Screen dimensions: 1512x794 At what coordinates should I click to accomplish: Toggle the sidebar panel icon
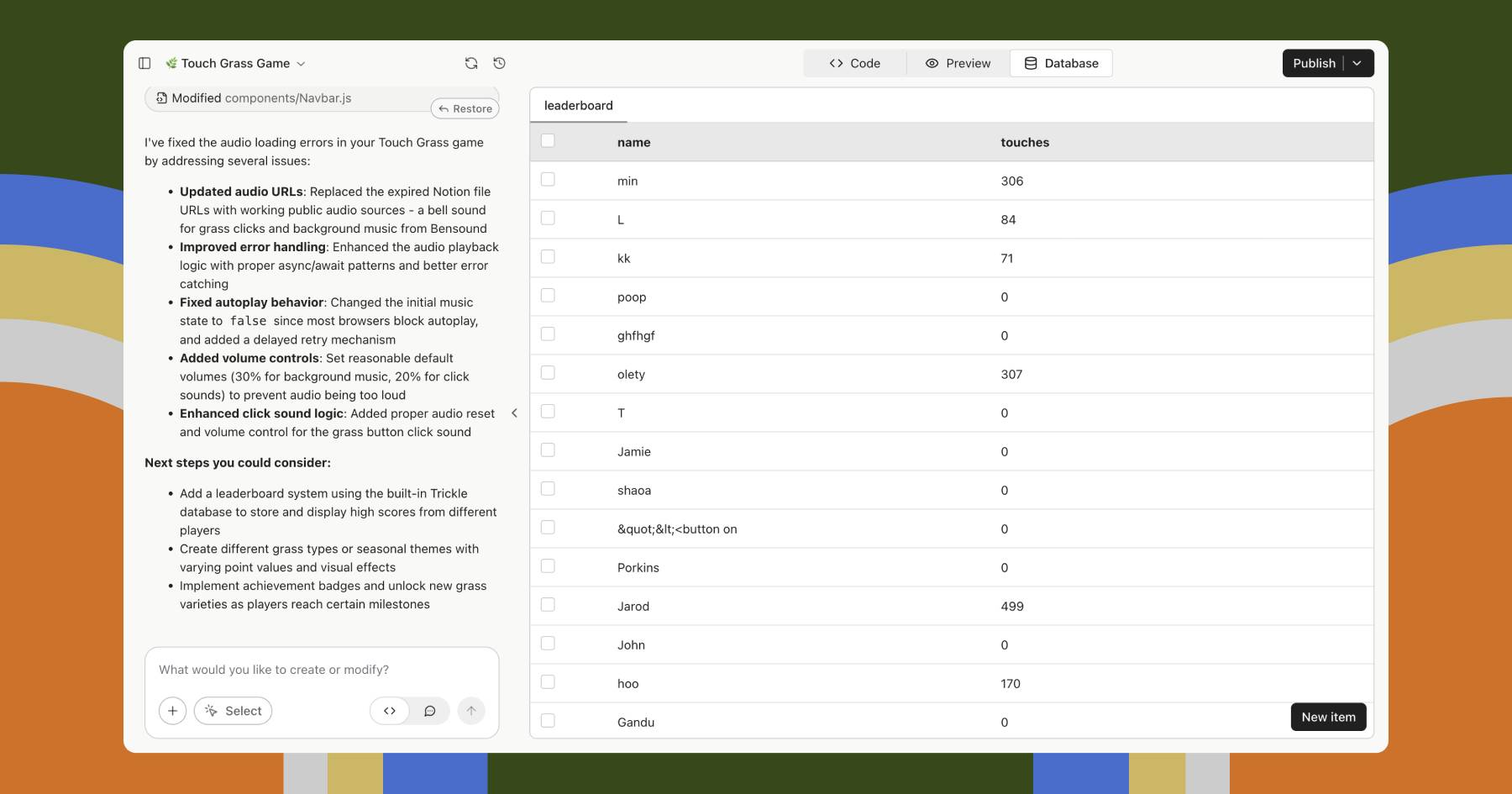click(x=144, y=63)
